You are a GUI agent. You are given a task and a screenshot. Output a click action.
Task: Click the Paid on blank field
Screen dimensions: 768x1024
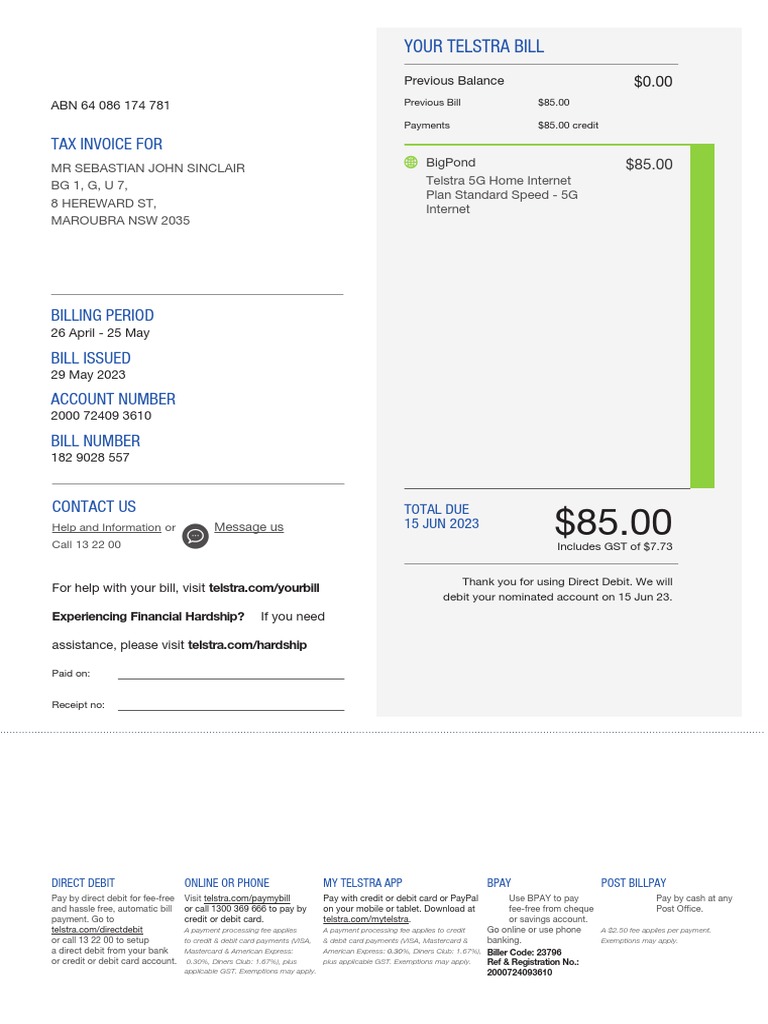point(230,673)
